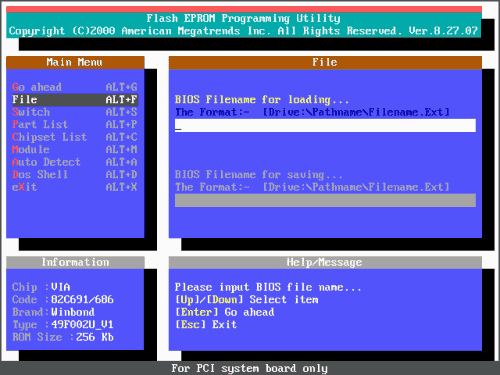Click the 'Information' panel header
Viewport: 500px width, 375px height.
pos(75,262)
